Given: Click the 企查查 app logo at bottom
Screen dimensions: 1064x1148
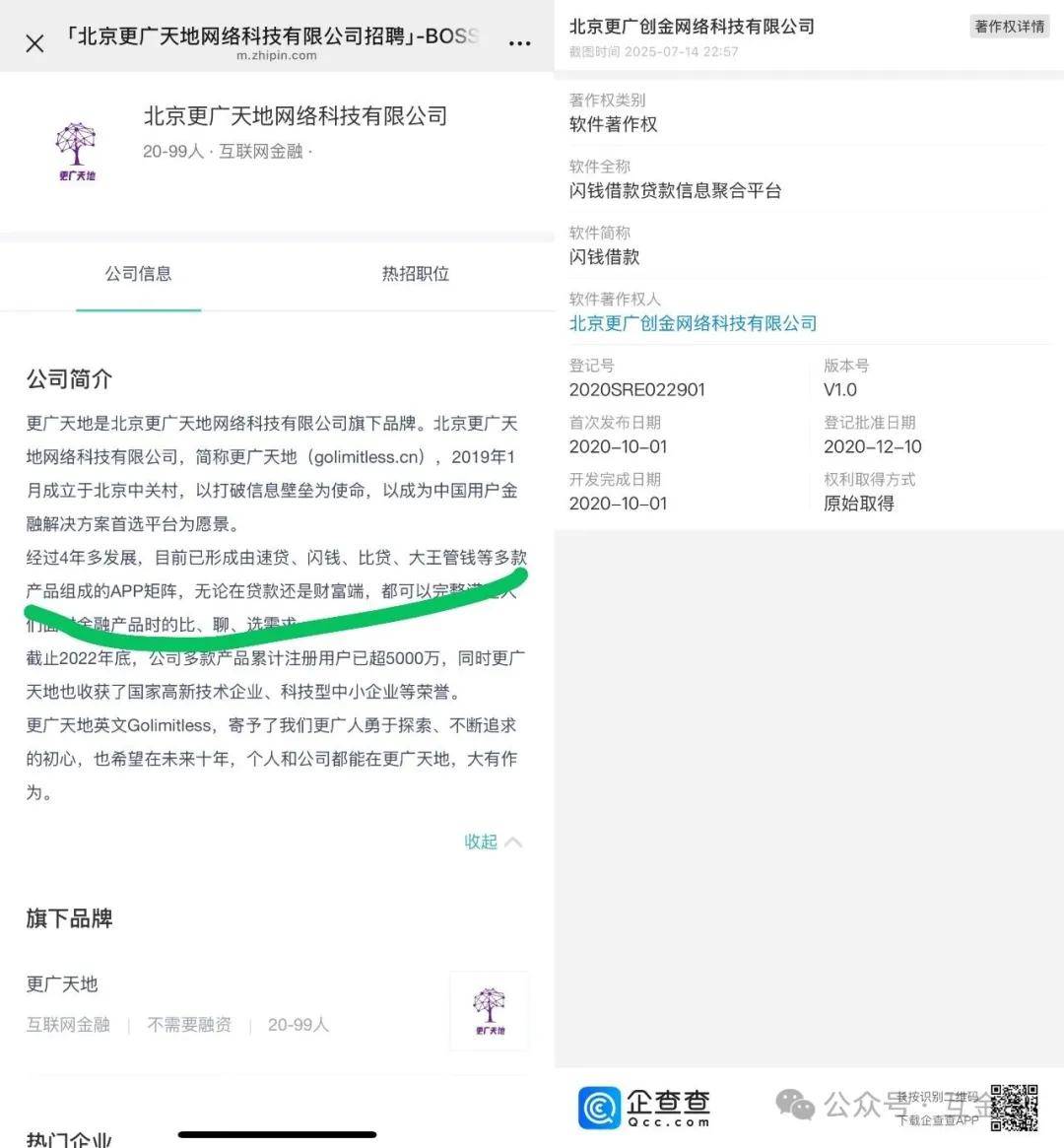Looking at the screenshot, I should [x=602, y=1106].
